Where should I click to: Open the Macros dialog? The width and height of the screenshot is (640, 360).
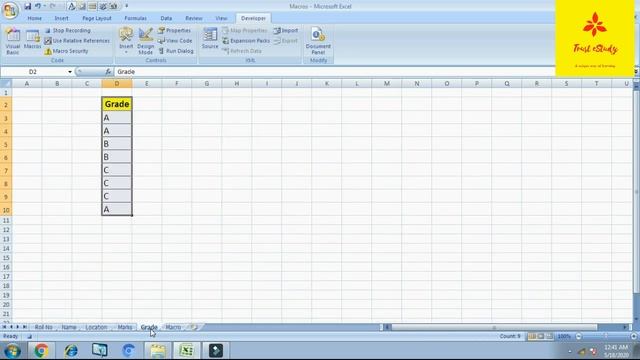point(32,40)
